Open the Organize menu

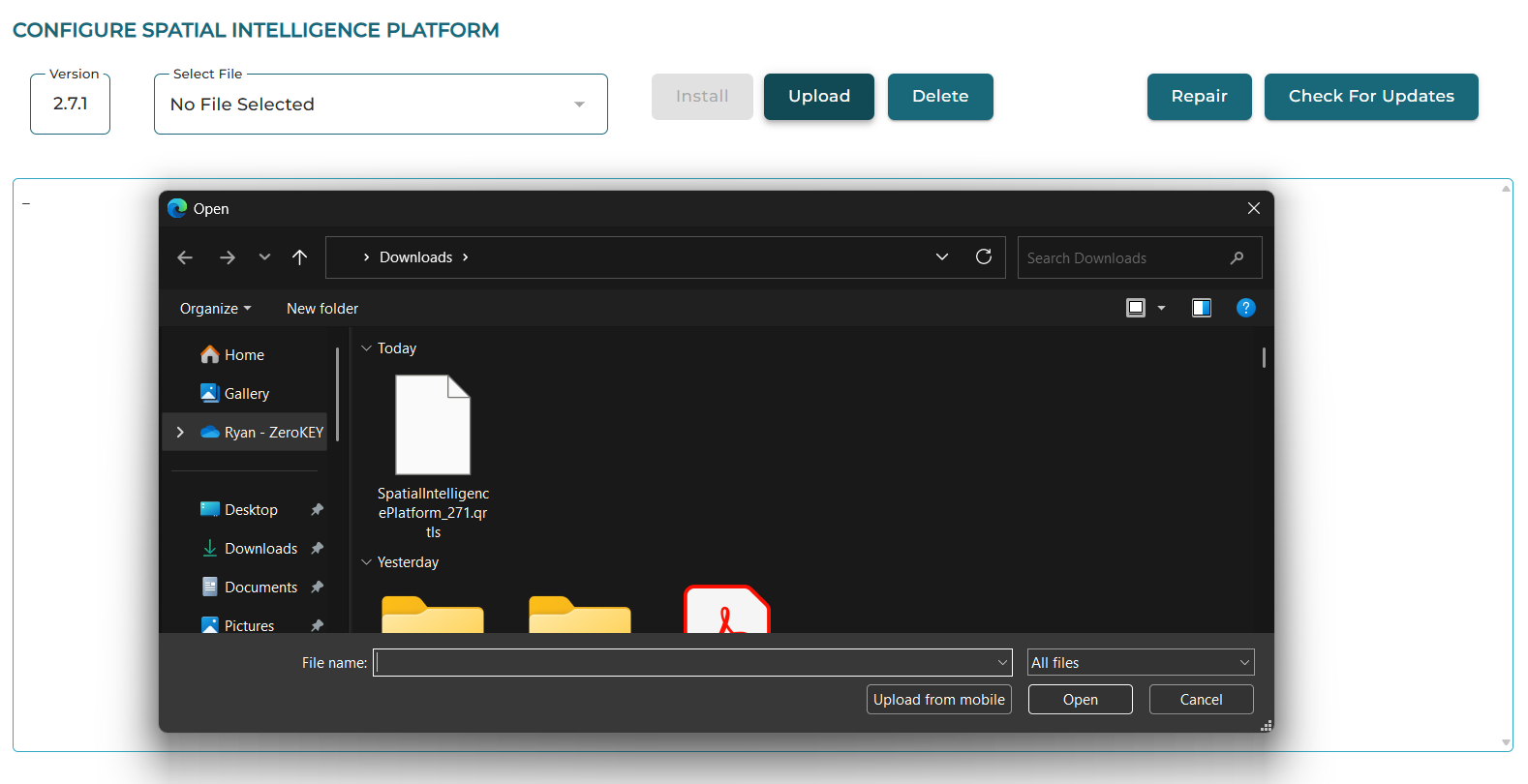click(215, 309)
